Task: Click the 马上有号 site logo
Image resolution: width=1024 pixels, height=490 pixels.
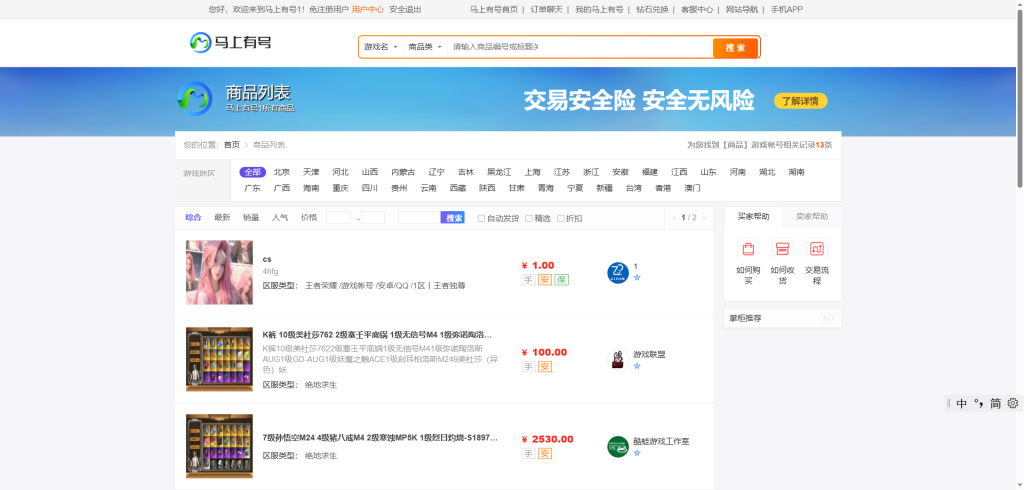Action: point(230,42)
